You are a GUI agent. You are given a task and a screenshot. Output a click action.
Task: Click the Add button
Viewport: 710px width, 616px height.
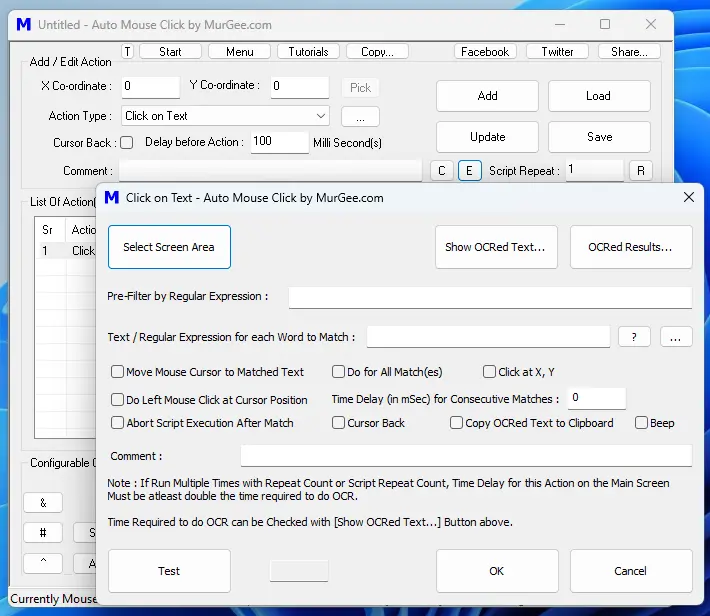(487, 96)
